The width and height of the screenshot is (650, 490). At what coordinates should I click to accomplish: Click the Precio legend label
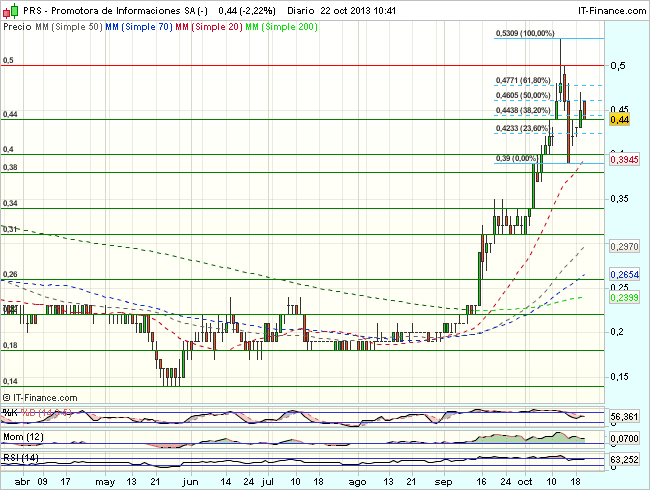pos(17,28)
